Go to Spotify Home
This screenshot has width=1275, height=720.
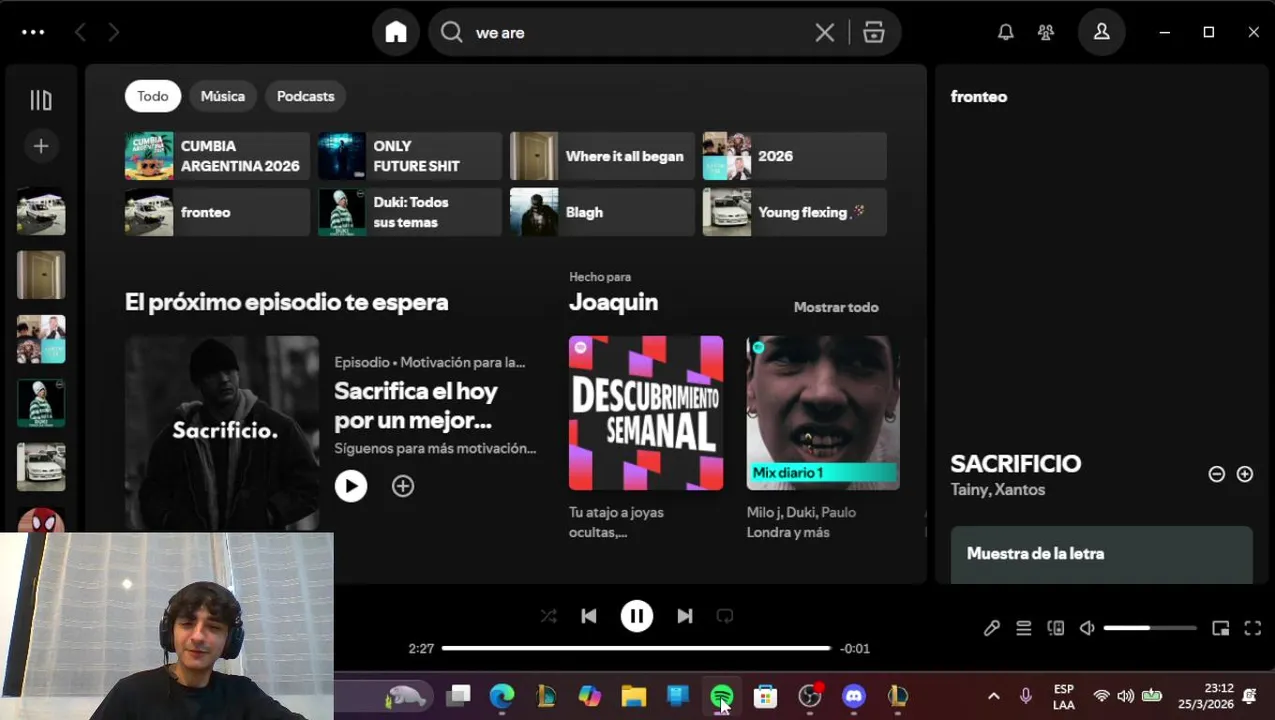[396, 33]
